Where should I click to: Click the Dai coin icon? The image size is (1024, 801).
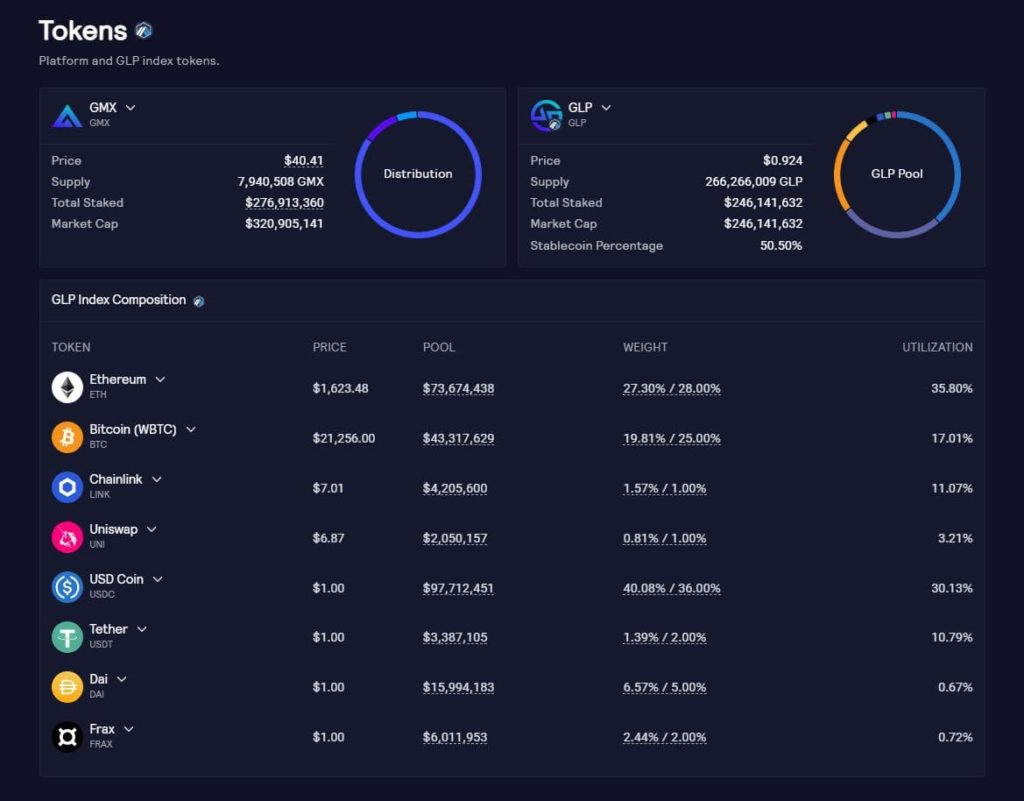click(x=67, y=687)
